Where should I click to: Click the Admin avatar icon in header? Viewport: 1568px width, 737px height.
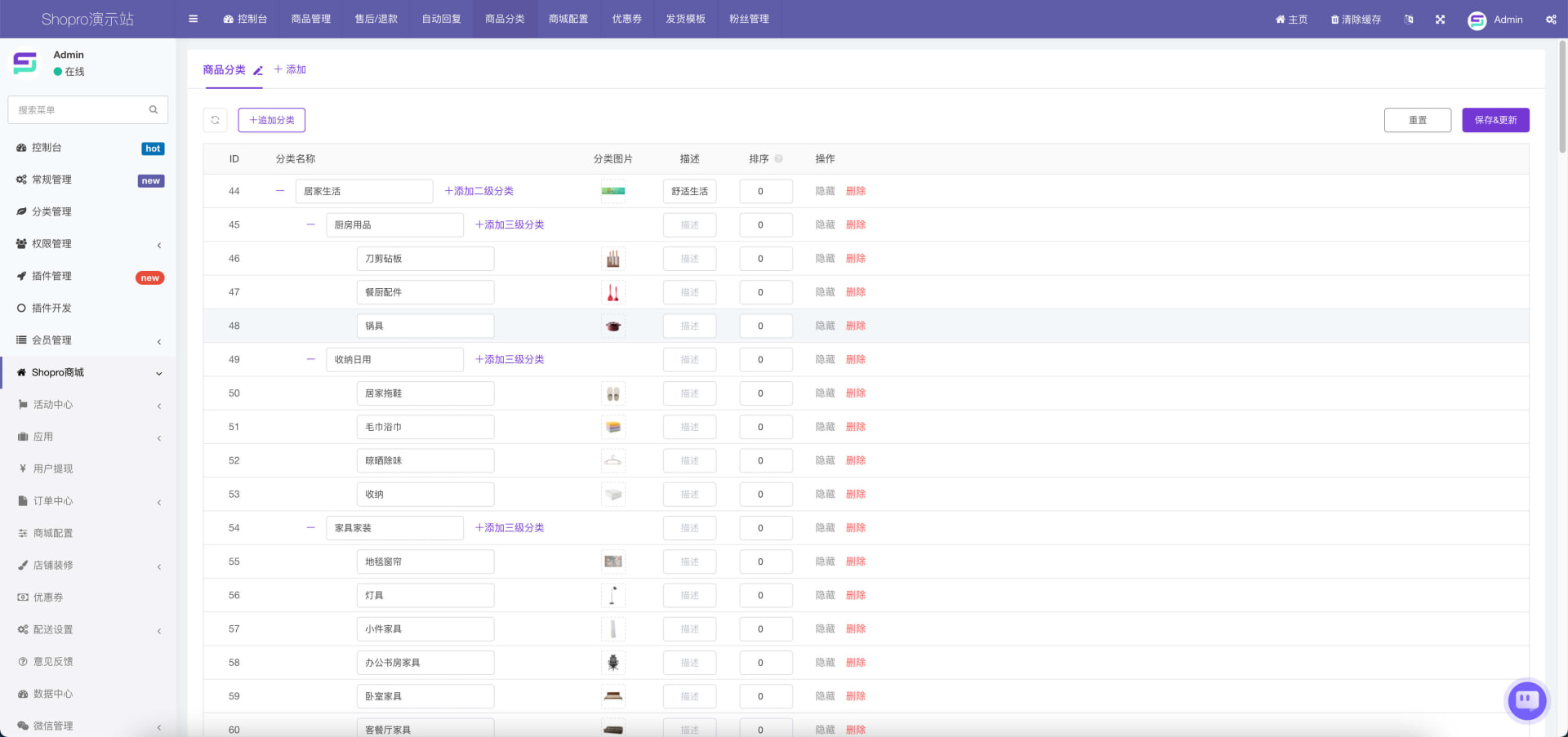click(x=1477, y=20)
